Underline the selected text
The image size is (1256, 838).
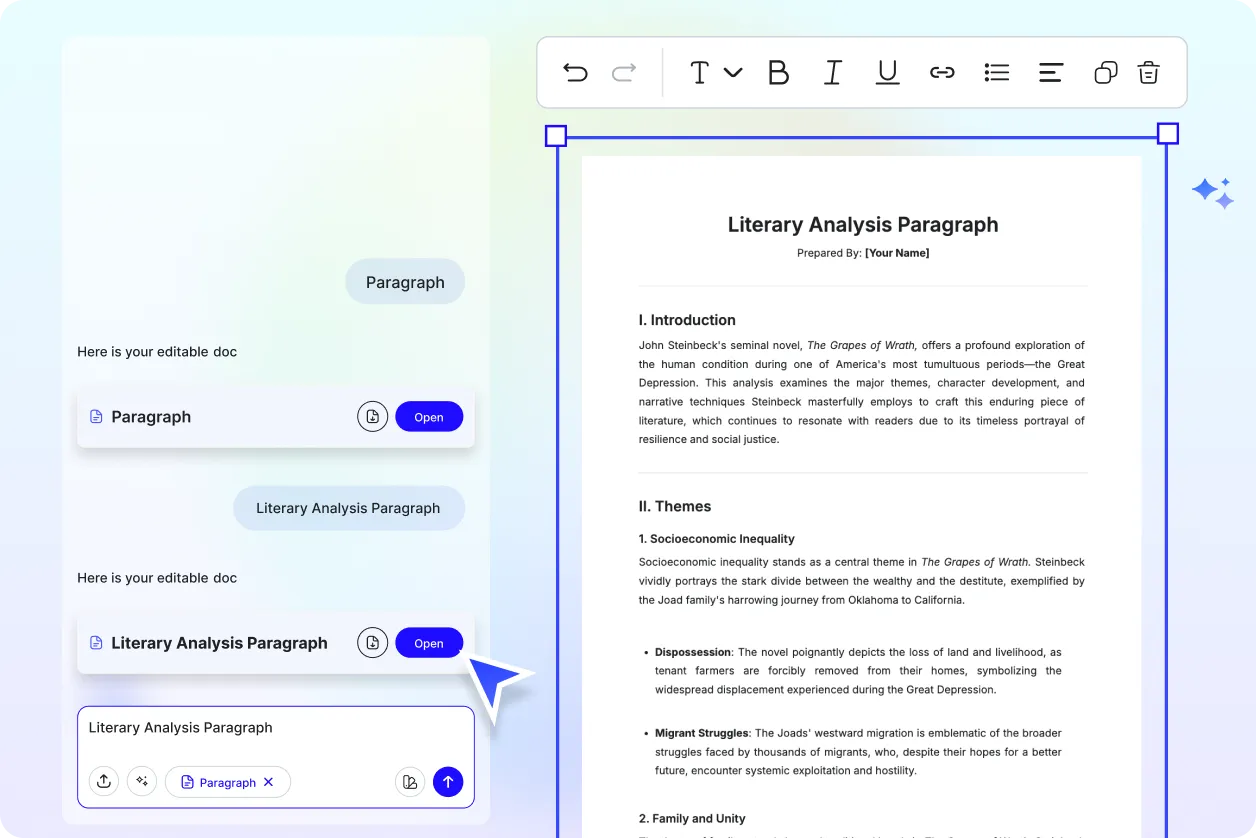(x=887, y=71)
